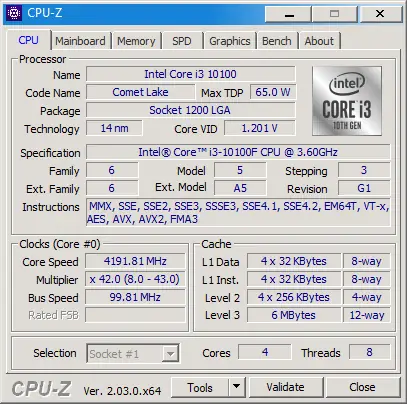Click the Specification field 'i3-10100F CPU @ 3.60GHz'
Image resolution: width=407 pixels, height=404 pixels.
click(x=238, y=152)
